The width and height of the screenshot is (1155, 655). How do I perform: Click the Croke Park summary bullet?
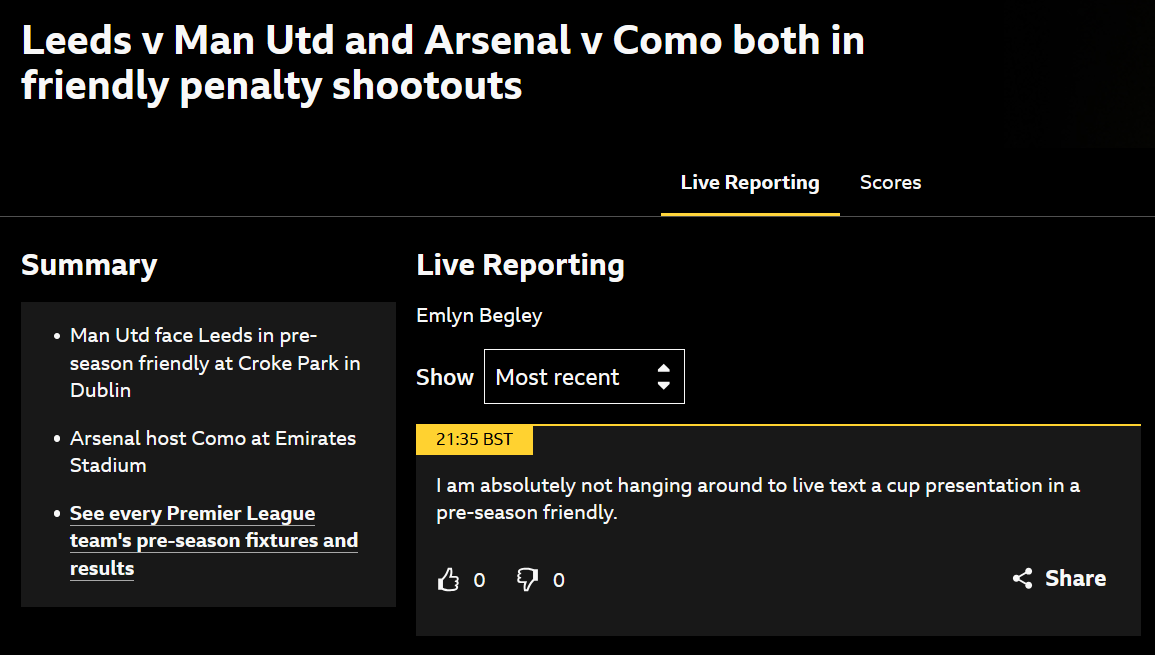pyautogui.click(x=215, y=362)
